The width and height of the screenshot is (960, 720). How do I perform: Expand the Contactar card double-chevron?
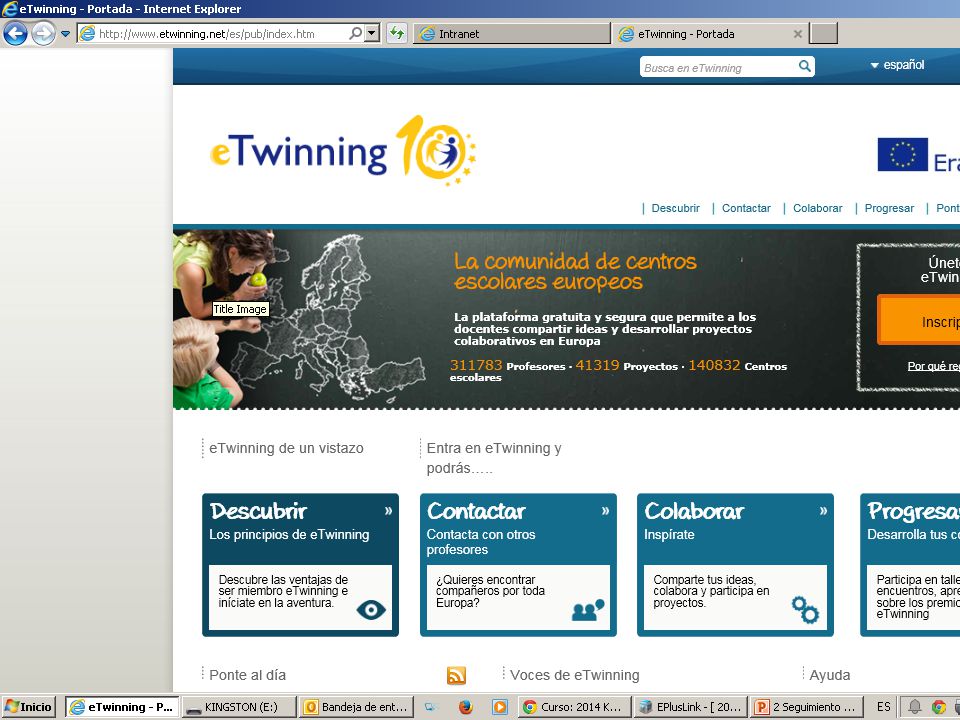pos(606,511)
